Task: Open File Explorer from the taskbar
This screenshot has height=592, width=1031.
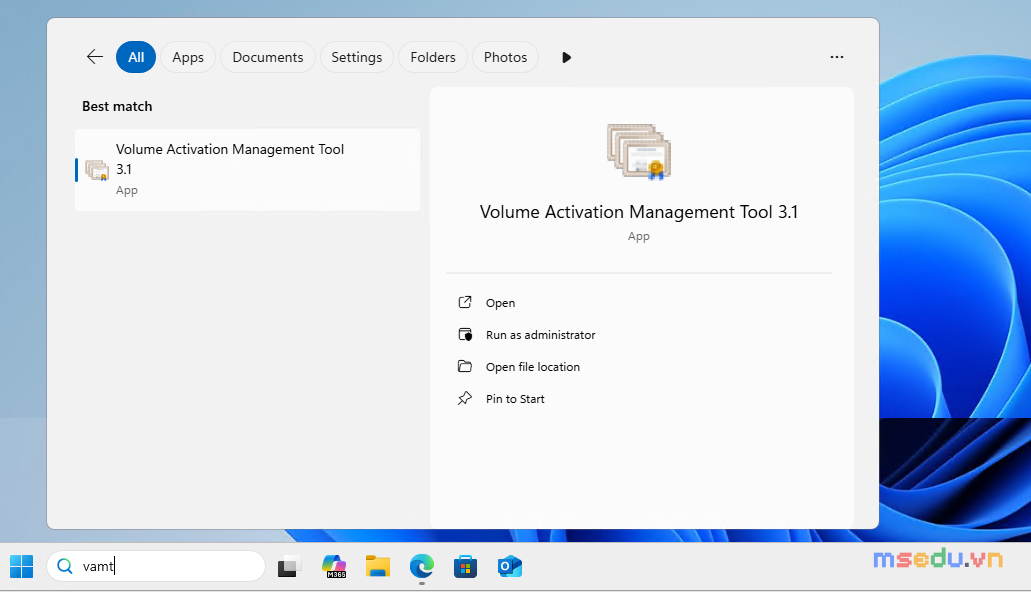Action: (378, 566)
